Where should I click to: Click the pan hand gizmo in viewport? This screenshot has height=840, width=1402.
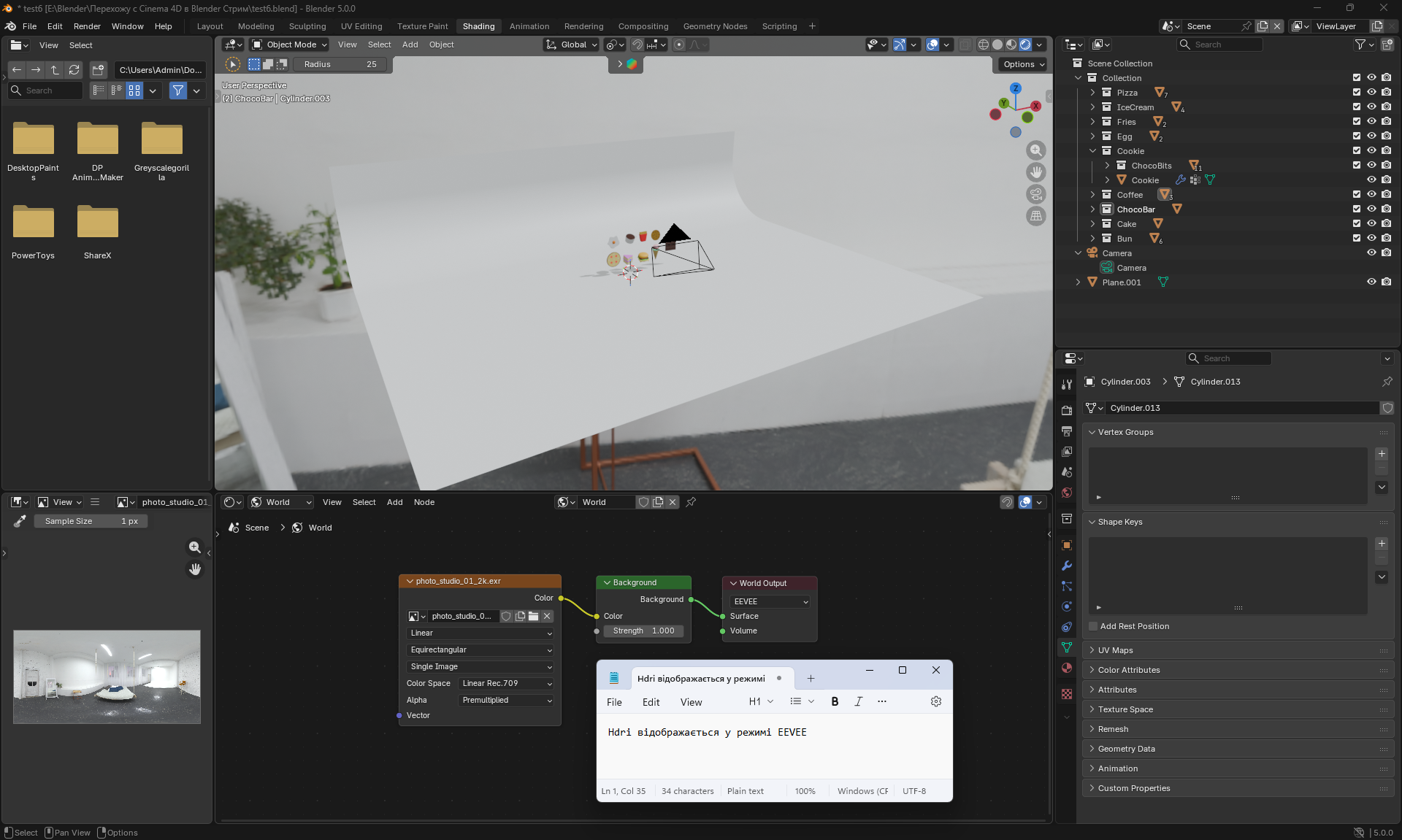tap(1035, 172)
